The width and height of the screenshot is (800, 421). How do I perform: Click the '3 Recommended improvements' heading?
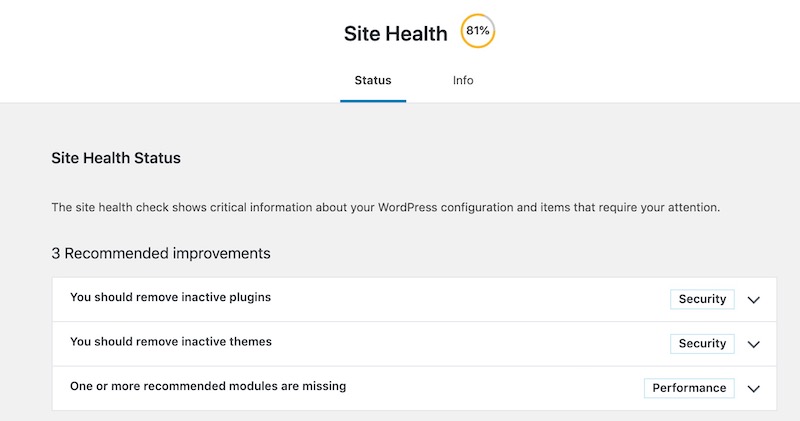(161, 253)
